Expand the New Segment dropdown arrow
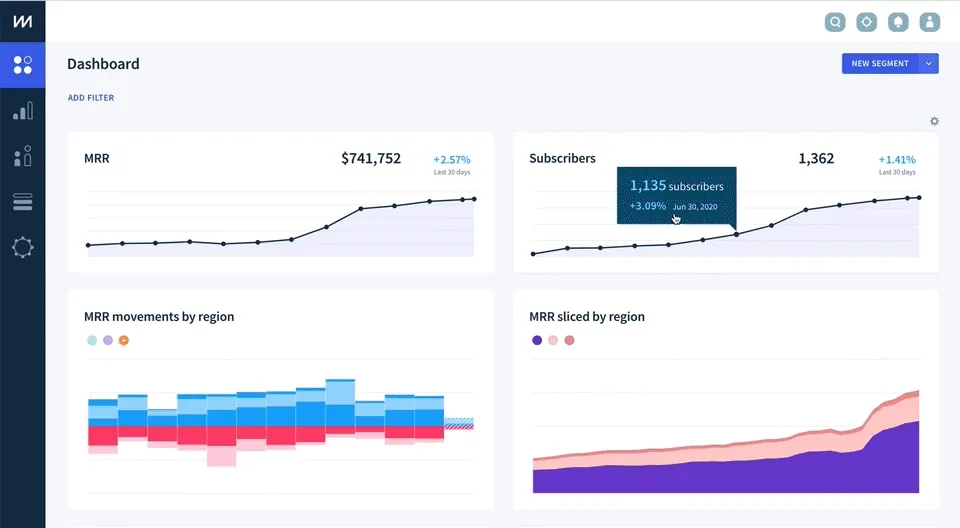The width and height of the screenshot is (960, 528). (929, 64)
